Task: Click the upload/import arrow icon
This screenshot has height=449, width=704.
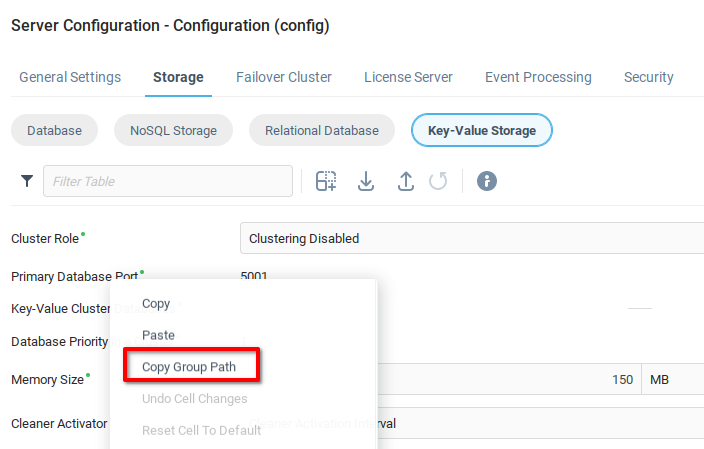Action: [405, 181]
